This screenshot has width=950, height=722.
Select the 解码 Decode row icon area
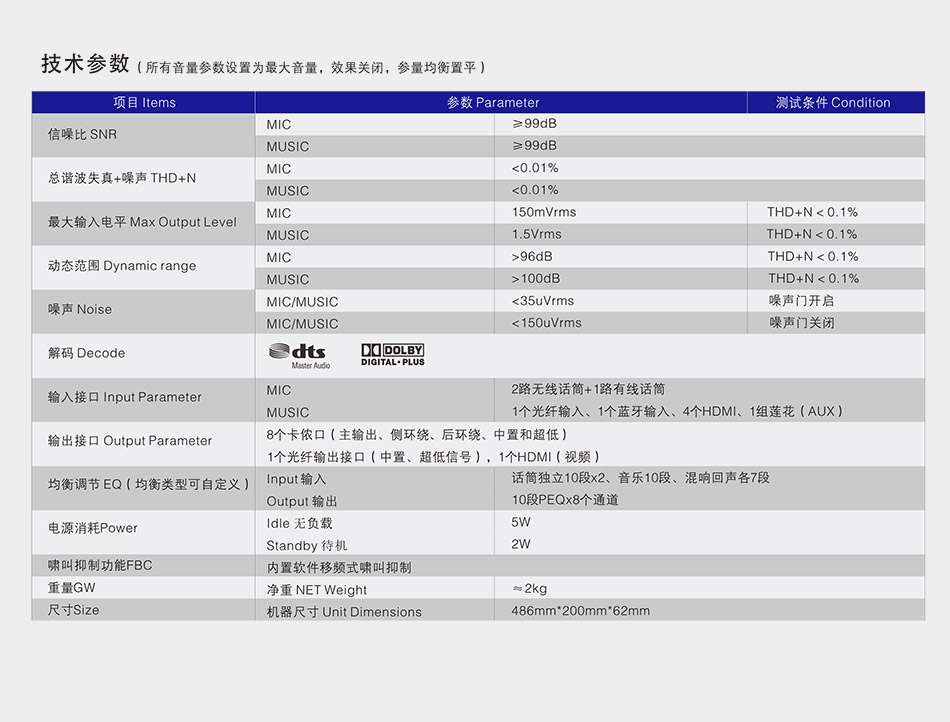coord(345,352)
